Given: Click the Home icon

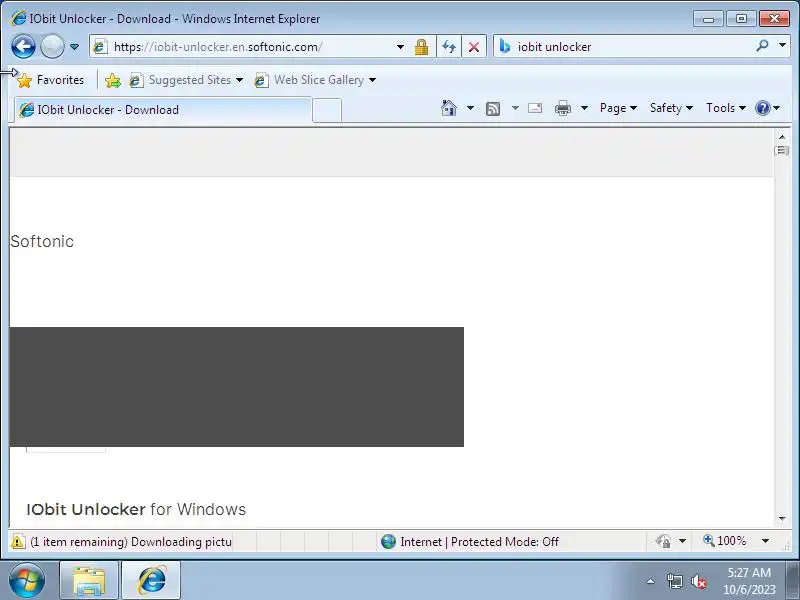Looking at the screenshot, I should click(x=449, y=108).
